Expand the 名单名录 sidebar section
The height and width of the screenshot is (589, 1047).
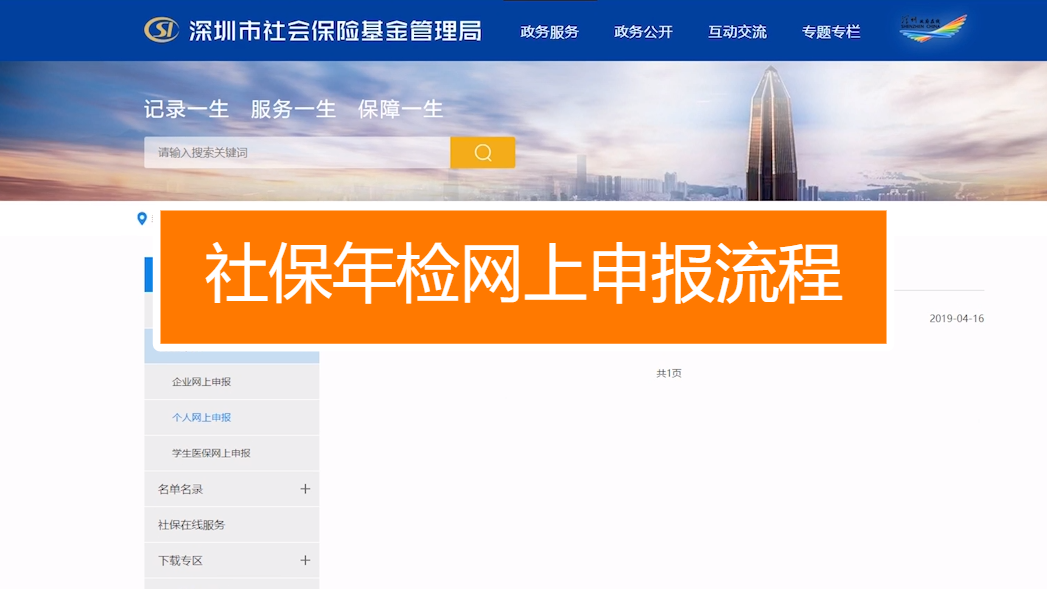point(232,489)
